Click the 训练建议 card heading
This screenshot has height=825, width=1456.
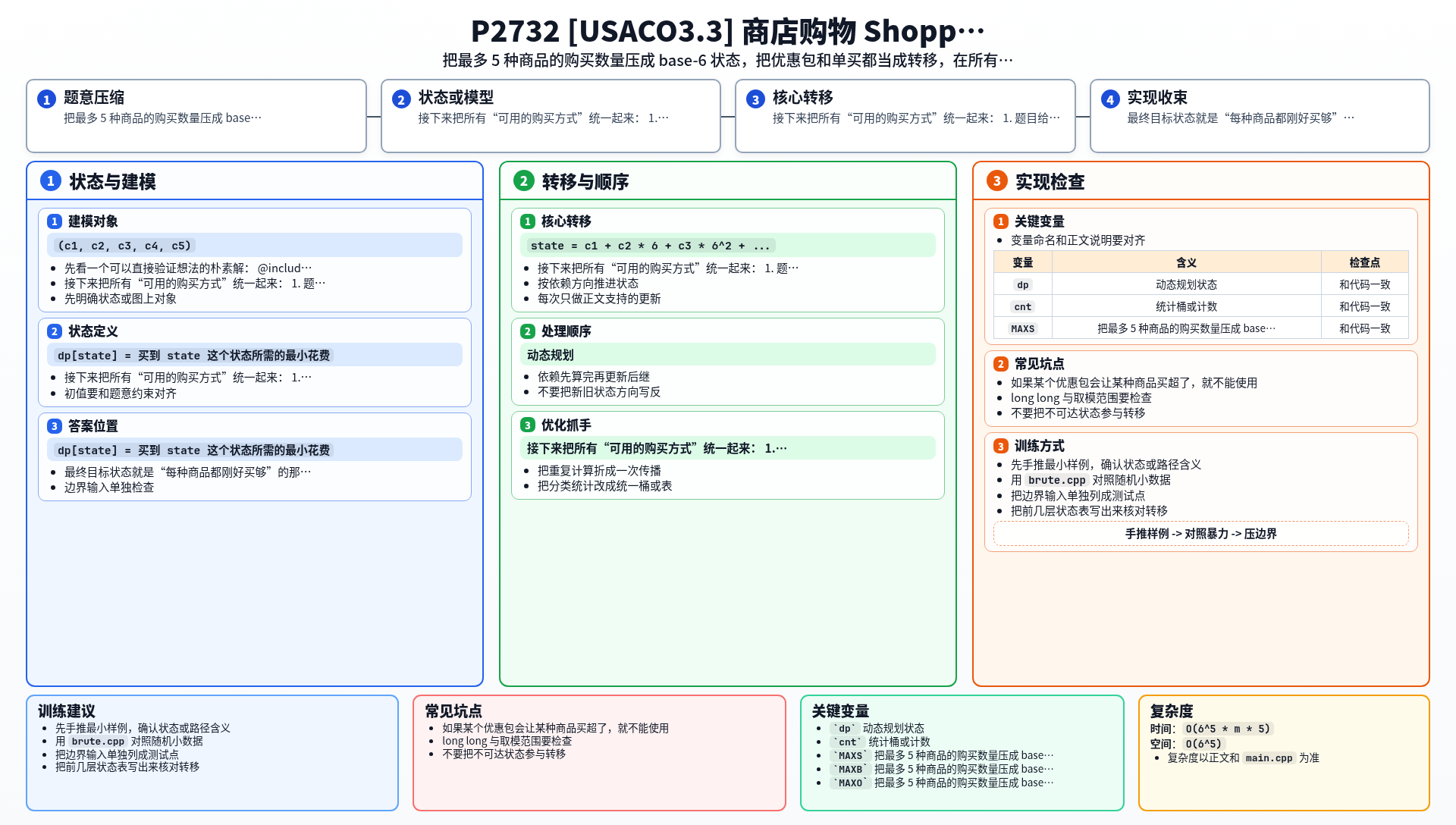67,711
